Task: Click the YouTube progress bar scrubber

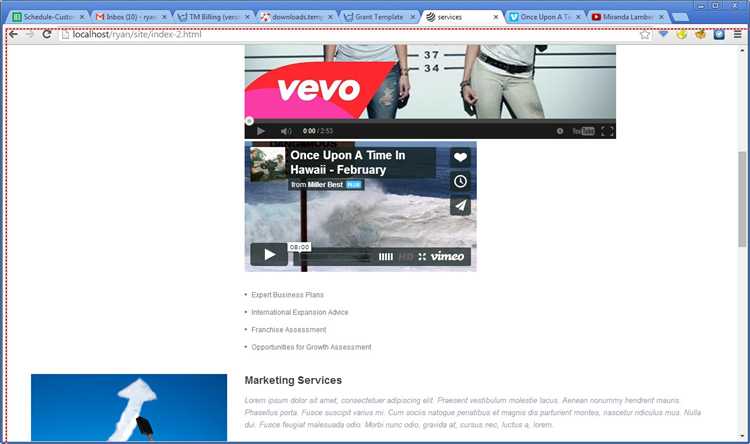Action: coord(249,121)
